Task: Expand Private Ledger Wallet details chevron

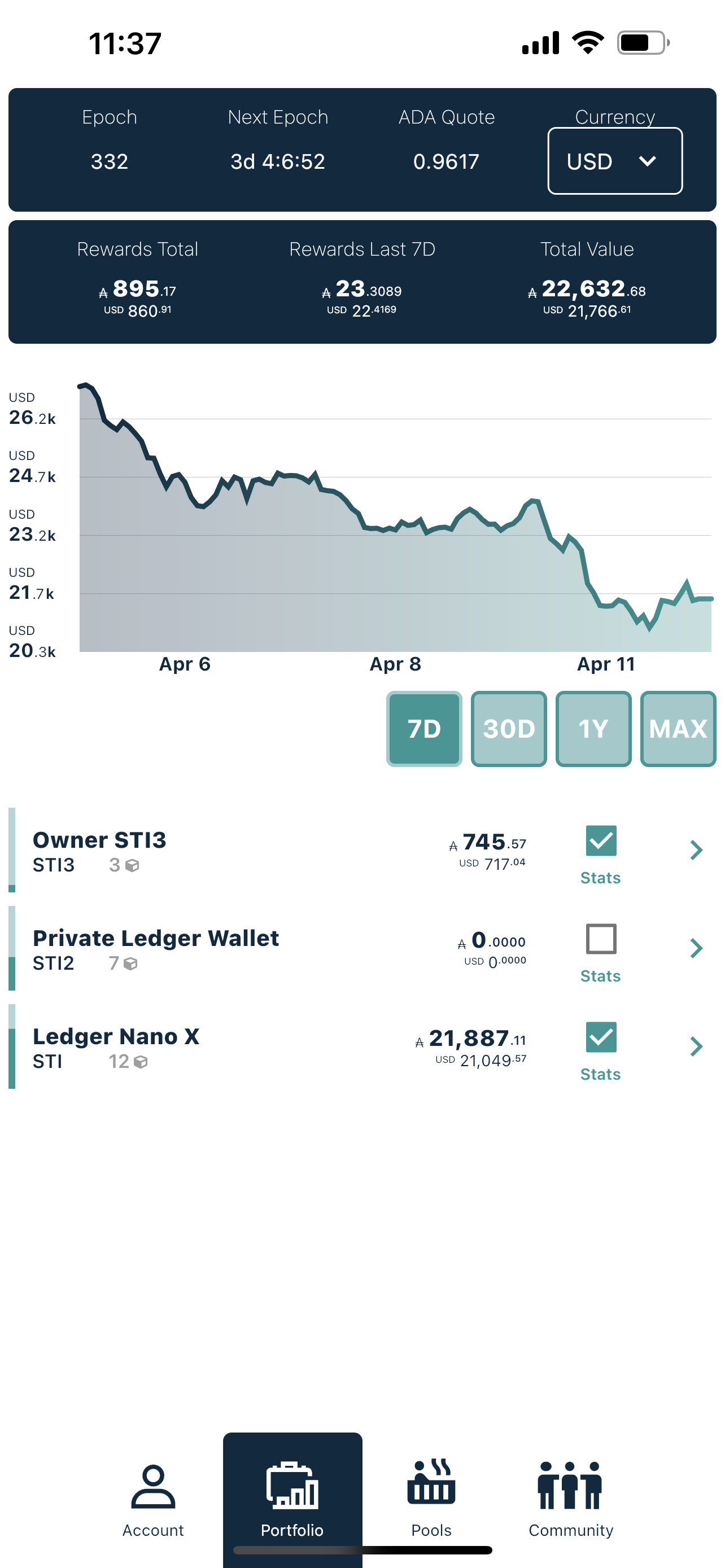Action: click(696, 948)
